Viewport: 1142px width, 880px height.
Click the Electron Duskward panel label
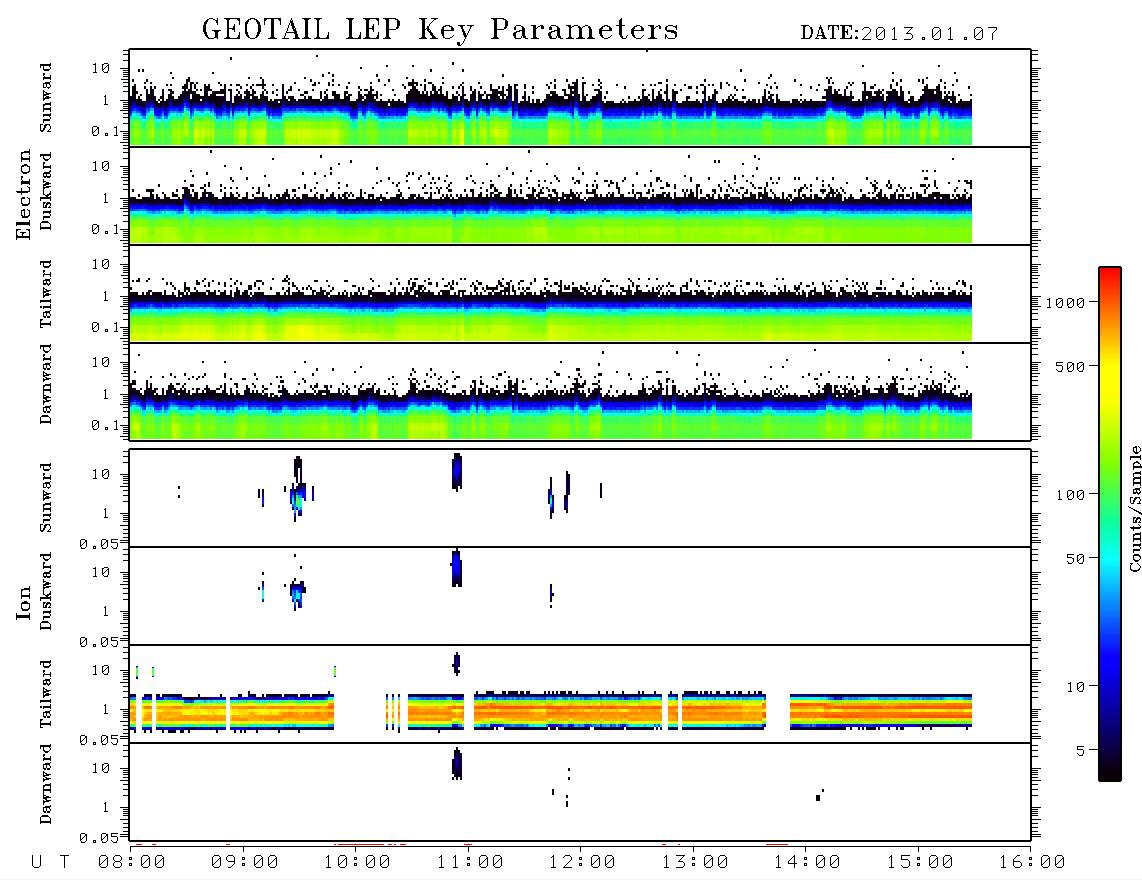45,192
